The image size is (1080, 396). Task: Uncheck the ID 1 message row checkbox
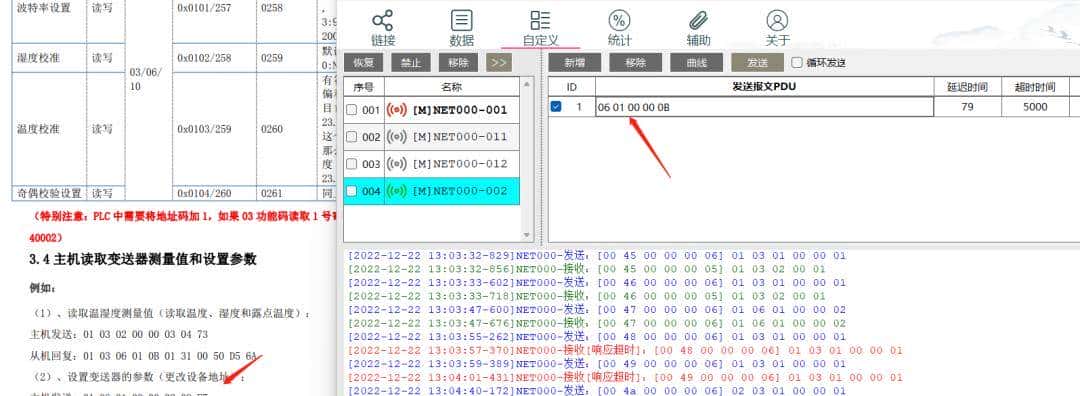click(556, 107)
